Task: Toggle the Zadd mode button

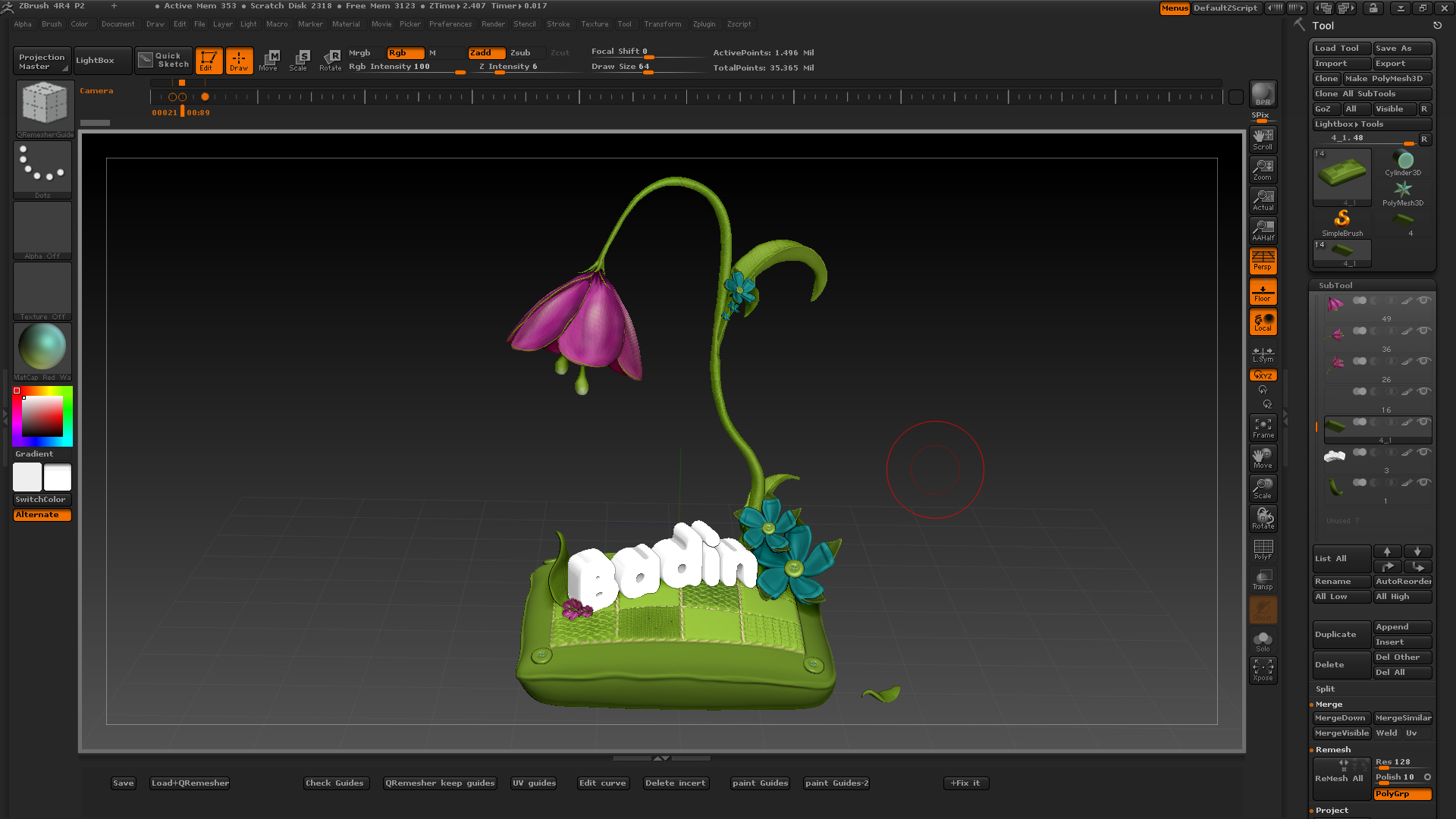Action: tap(486, 53)
